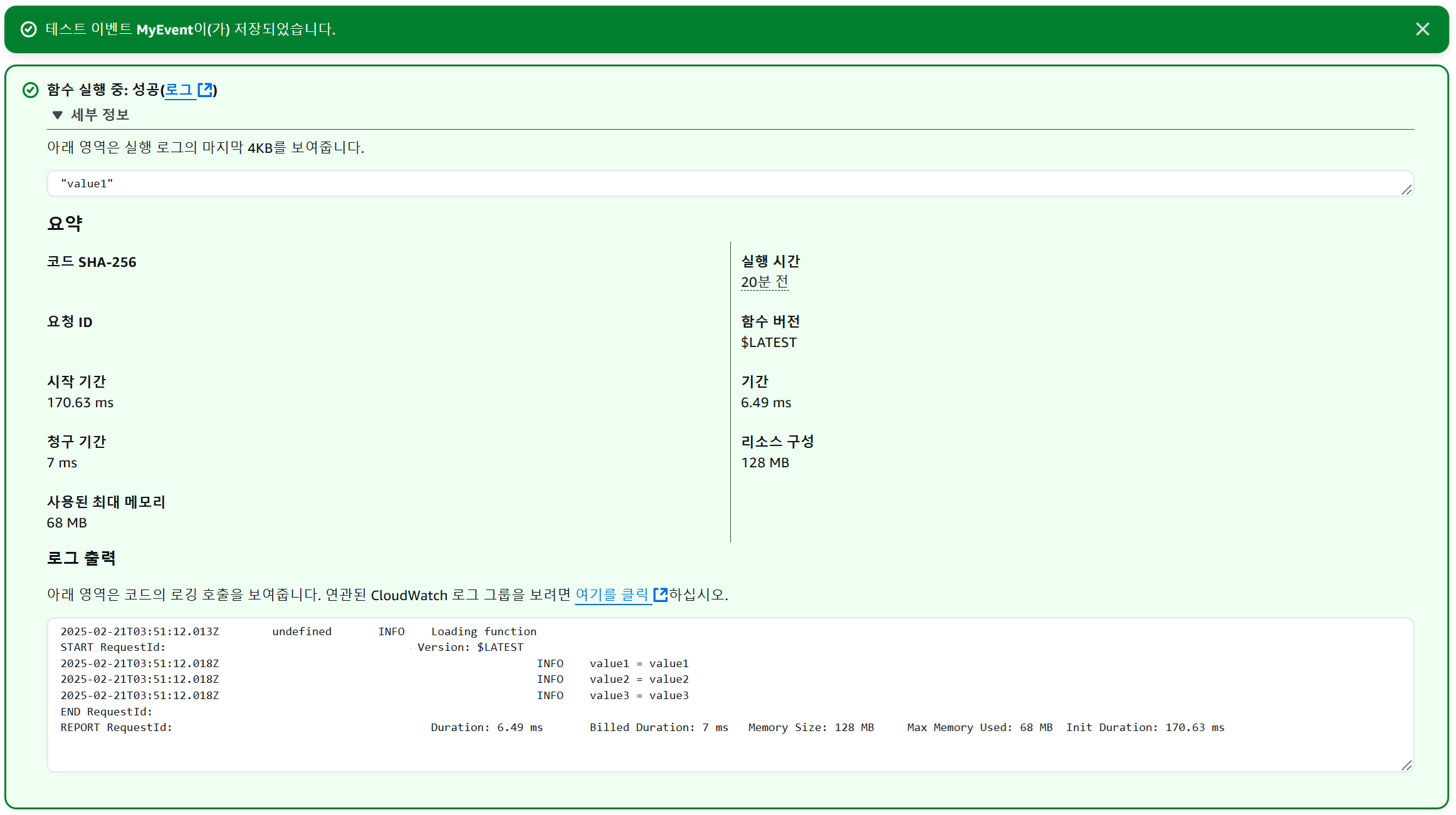Click the resize handle of the value1 box

pyautogui.click(x=1406, y=190)
